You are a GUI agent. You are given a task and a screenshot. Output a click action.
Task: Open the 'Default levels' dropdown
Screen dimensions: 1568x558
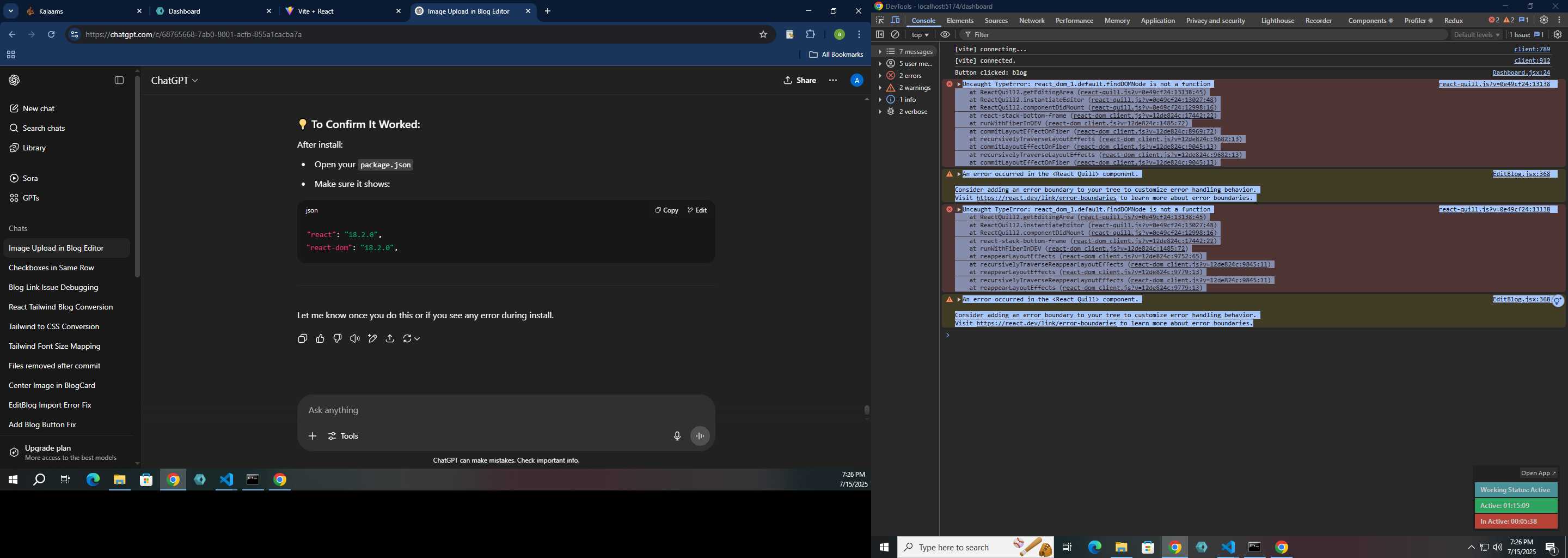pyautogui.click(x=1476, y=35)
